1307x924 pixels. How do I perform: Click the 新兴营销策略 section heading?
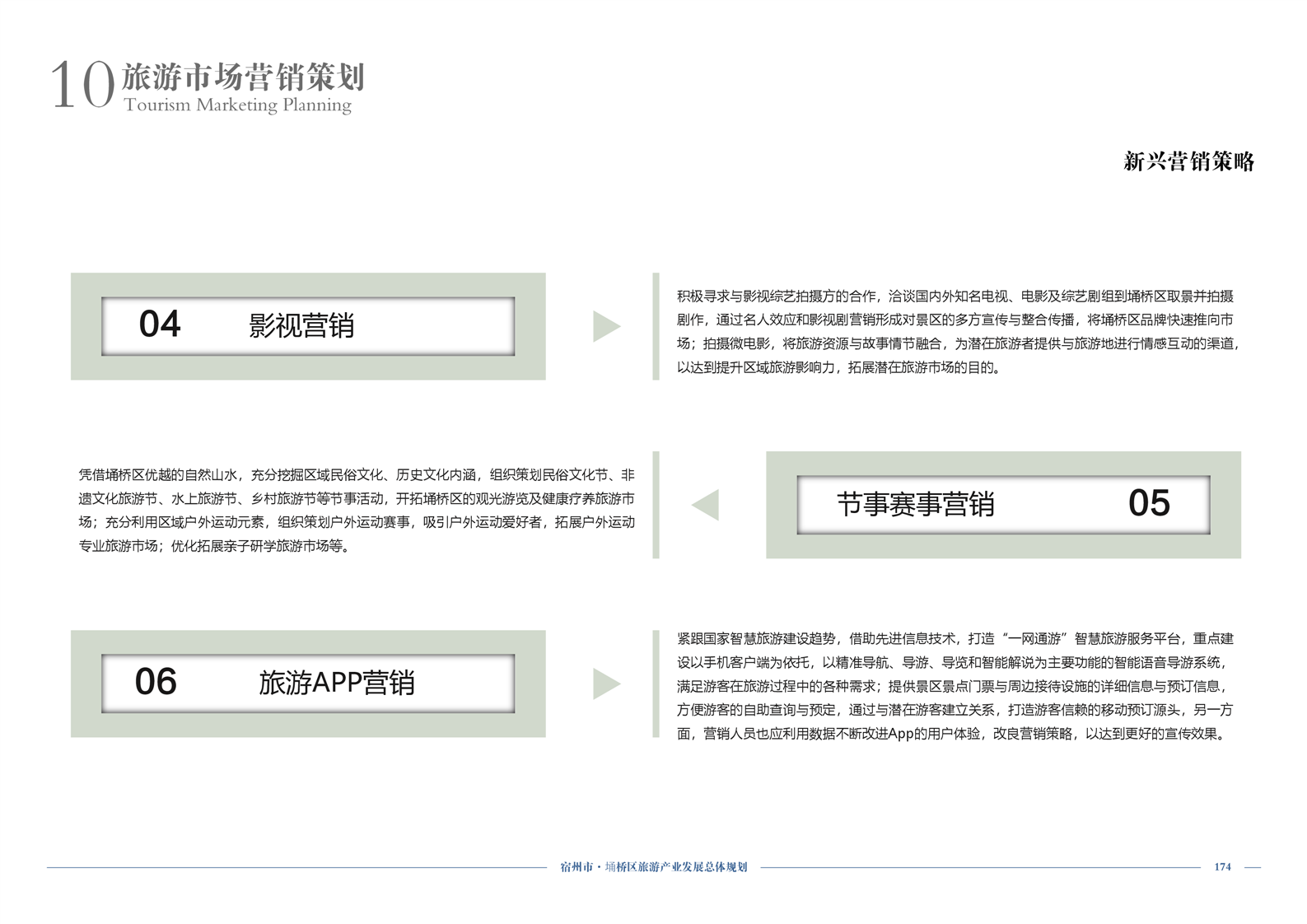[x=1188, y=161]
